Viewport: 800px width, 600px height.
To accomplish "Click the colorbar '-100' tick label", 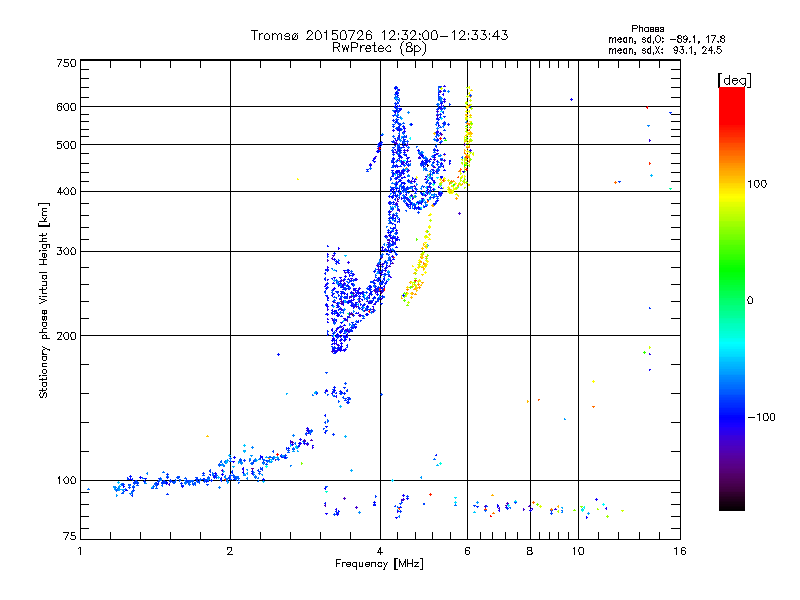I will click(x=761, y=417).
